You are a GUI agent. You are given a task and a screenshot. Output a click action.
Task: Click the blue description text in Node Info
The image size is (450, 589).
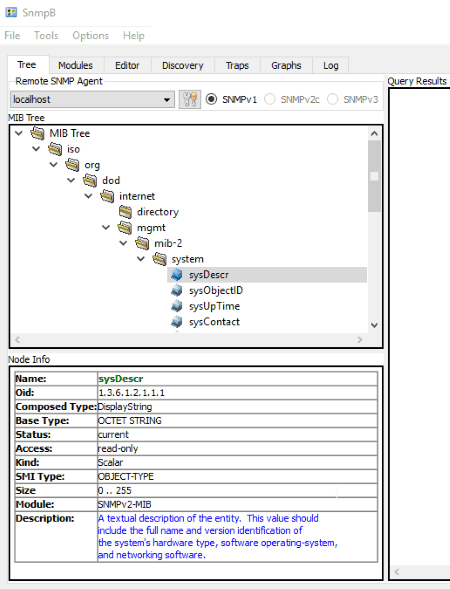click(218, 536)
